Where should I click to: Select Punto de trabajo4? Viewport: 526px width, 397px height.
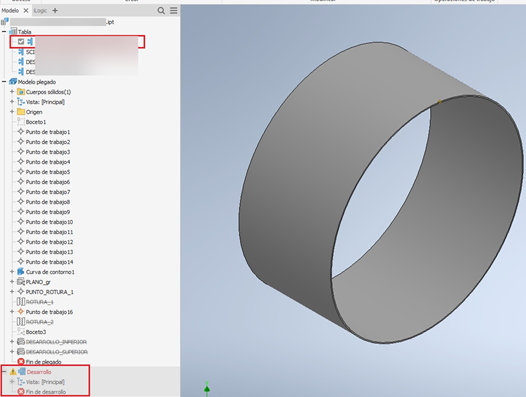click(48, 162)
